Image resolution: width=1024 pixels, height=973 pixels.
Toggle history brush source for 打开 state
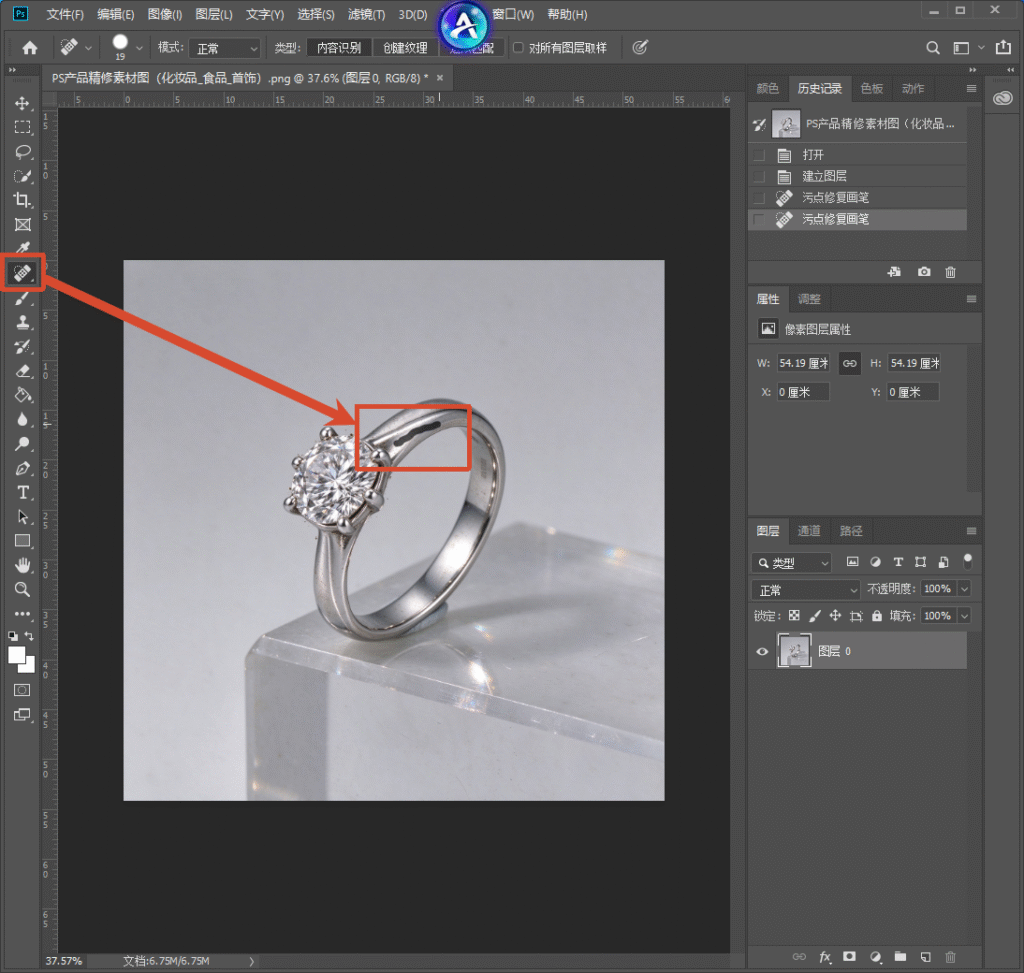point(759,155)
